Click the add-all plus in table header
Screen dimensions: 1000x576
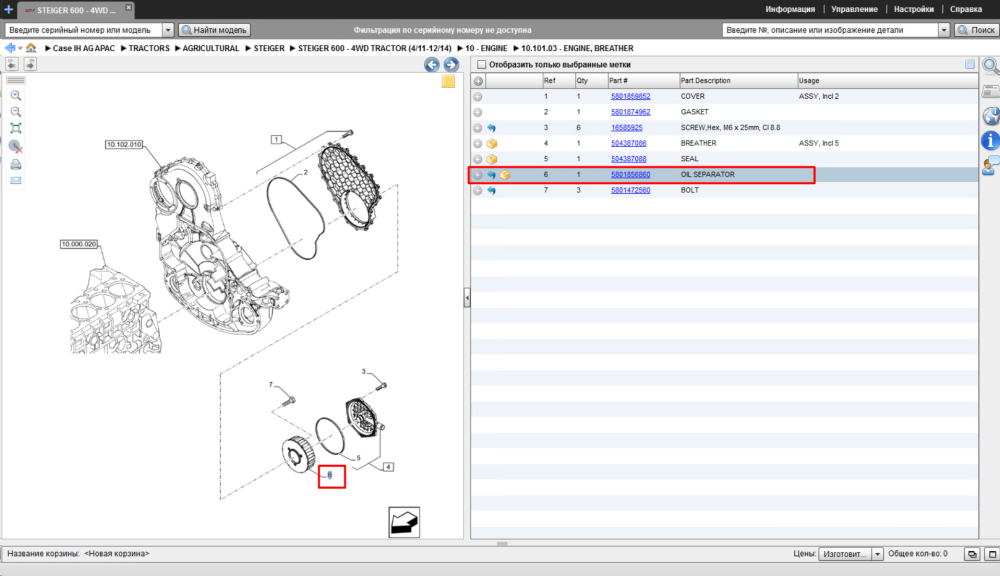click(x=478, y=81)
